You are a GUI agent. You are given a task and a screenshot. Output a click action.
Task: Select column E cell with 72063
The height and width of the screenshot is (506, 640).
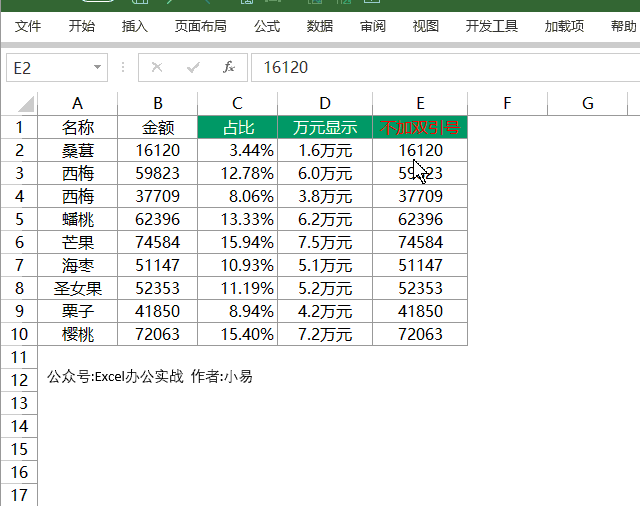point(420,334)
